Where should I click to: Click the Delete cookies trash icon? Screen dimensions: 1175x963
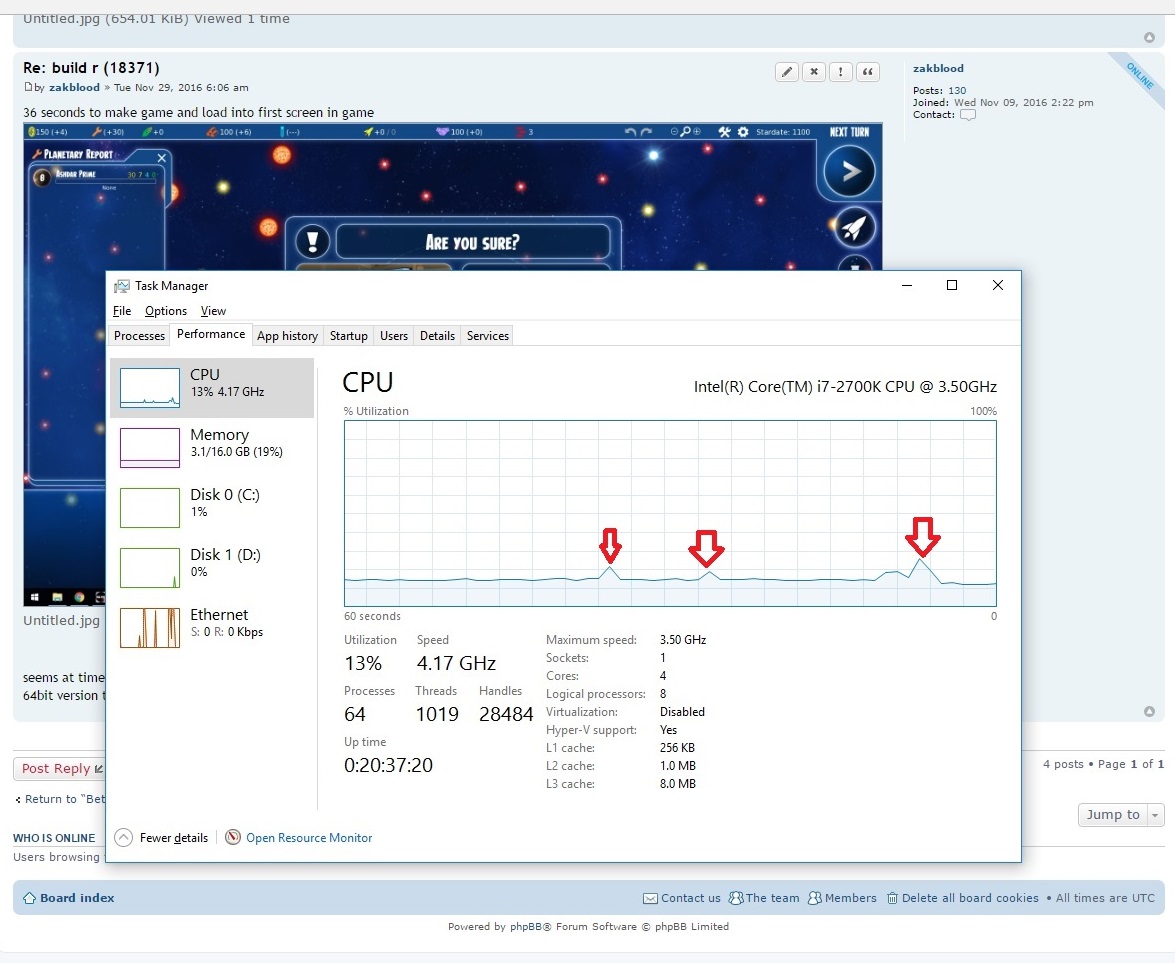[x=892, y=898]
